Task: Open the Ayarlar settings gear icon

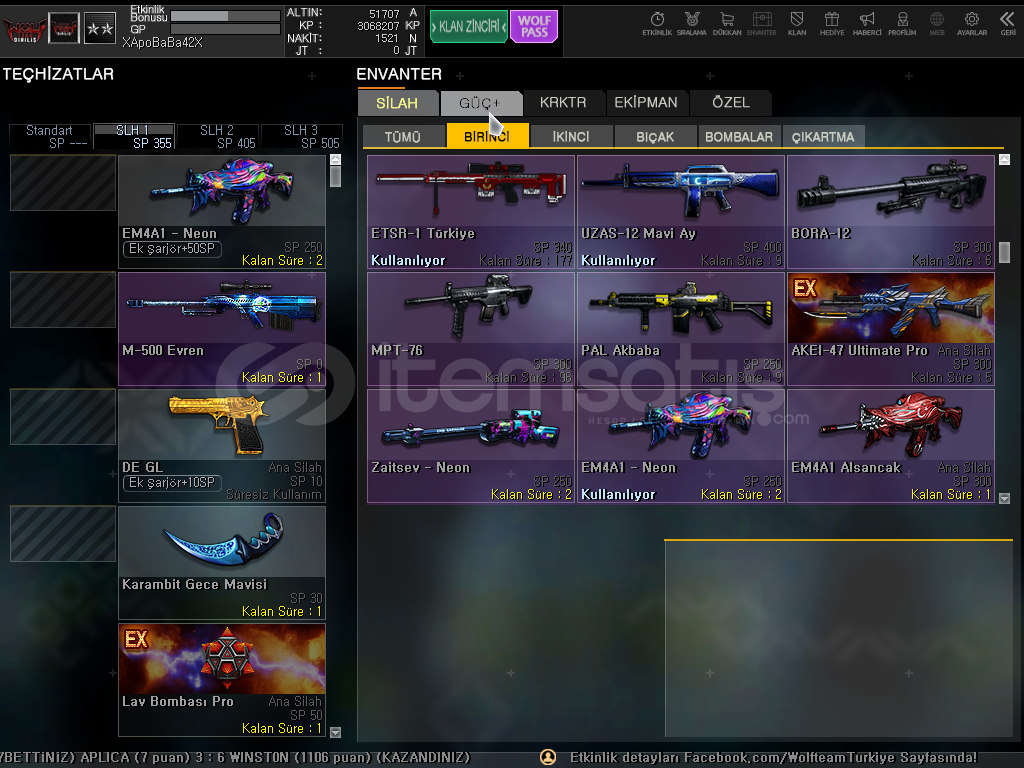Action: pos(972,24)
